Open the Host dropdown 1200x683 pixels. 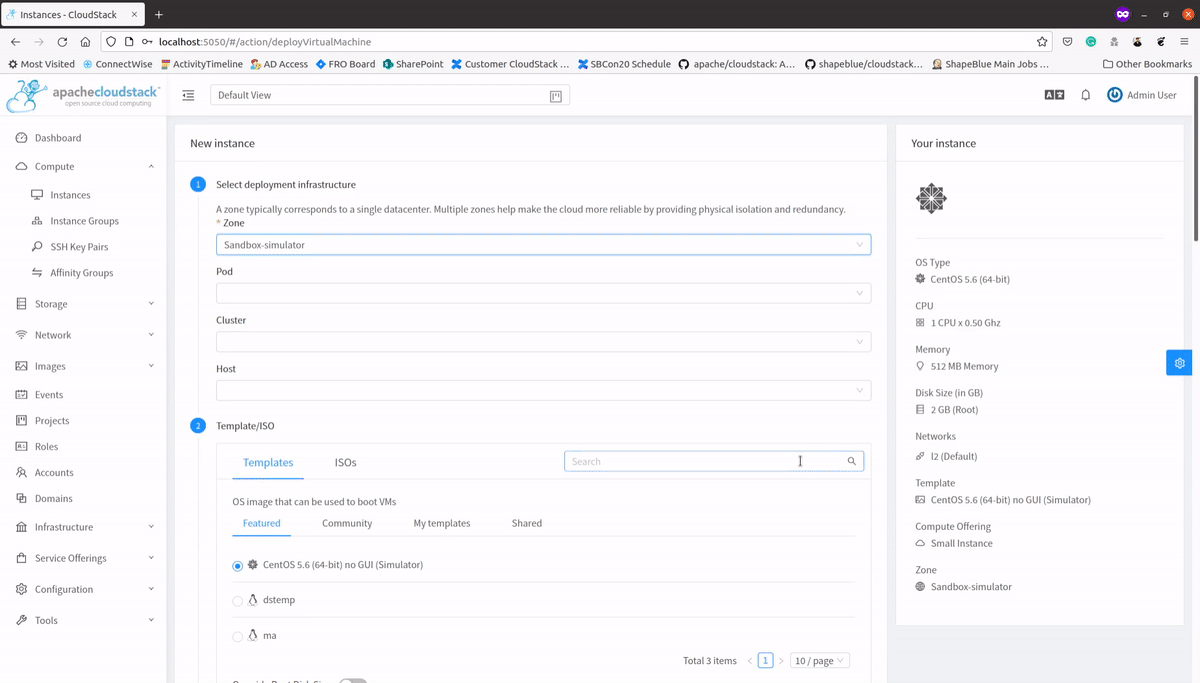point(543,391)
